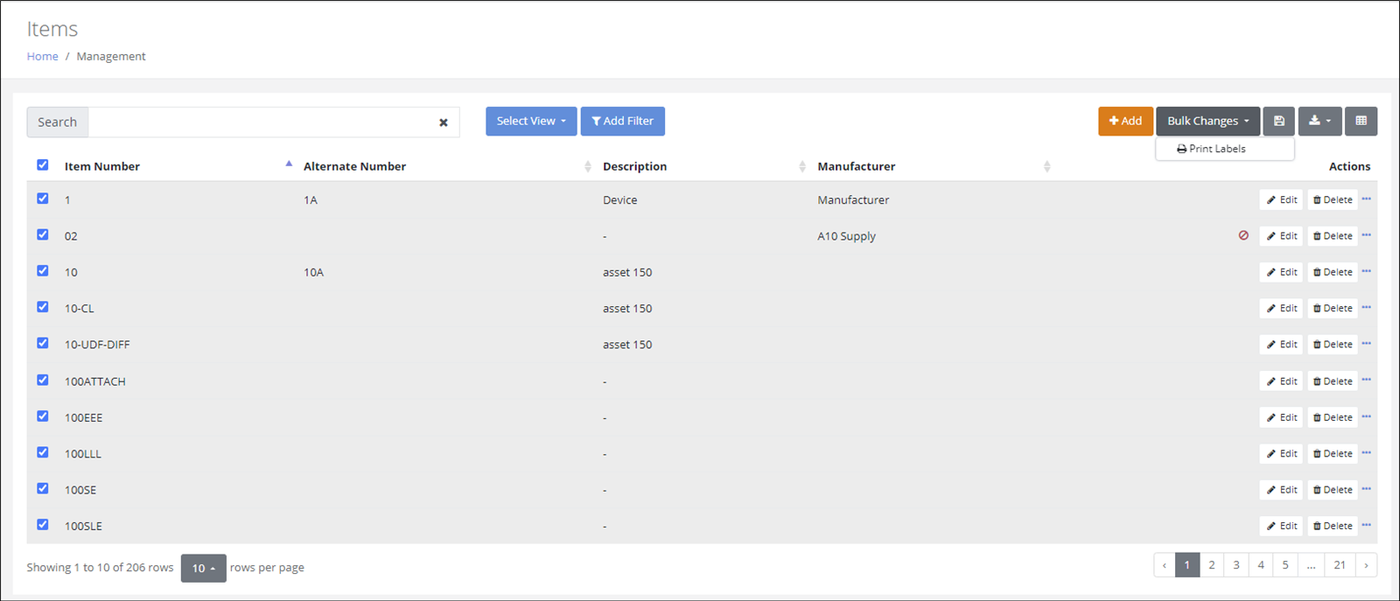Screen dimensions: 1400x601
Task: Click the Add Filter button
Action: tap(622, 121)
